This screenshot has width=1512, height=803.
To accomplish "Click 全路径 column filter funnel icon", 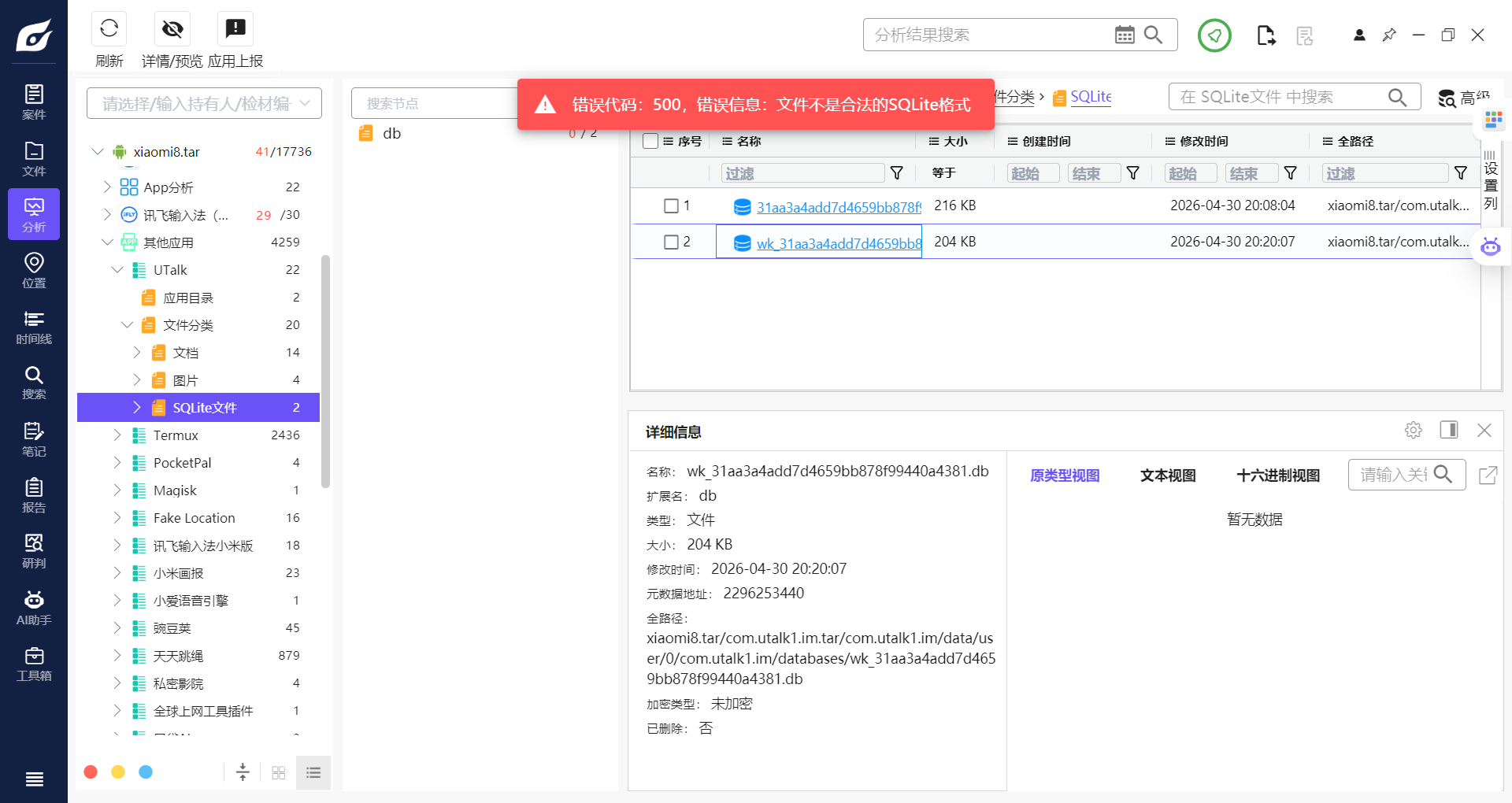I will [x=1460, y=173].
